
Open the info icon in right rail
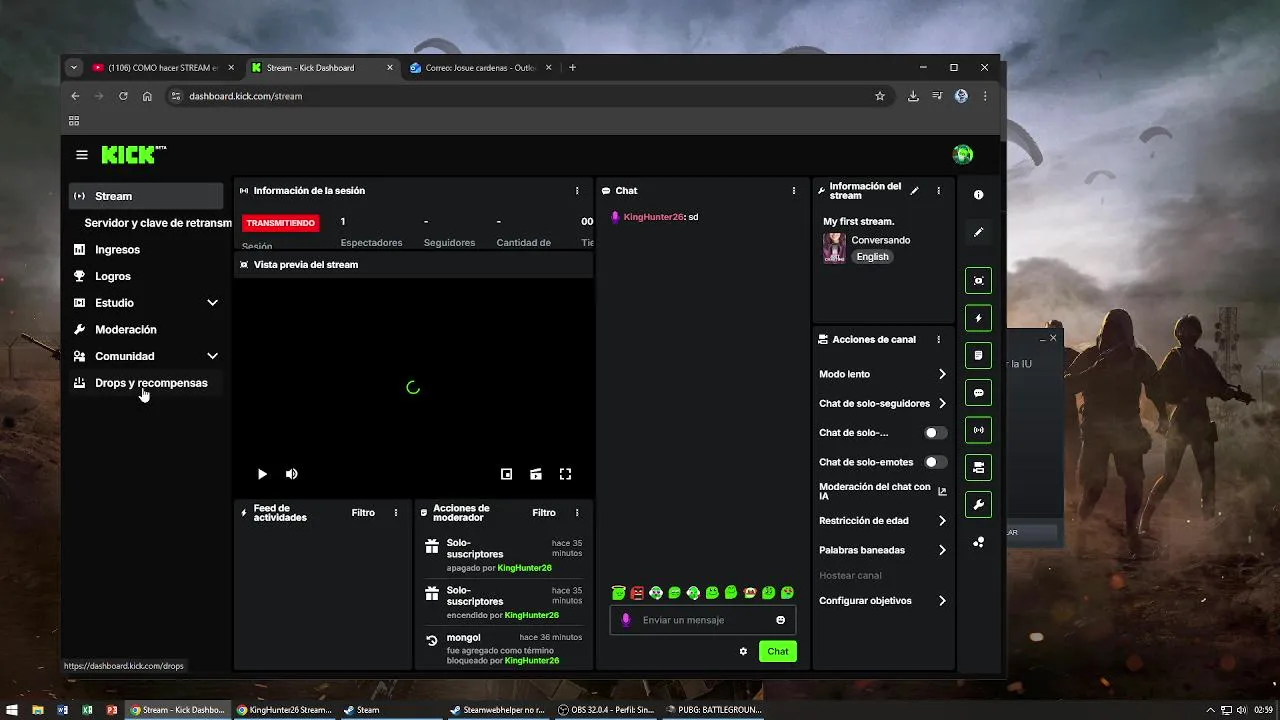pos(979,195)
